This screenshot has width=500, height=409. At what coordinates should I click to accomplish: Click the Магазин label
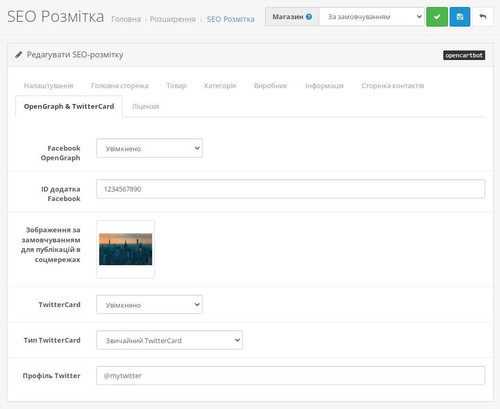coord(288,17)
